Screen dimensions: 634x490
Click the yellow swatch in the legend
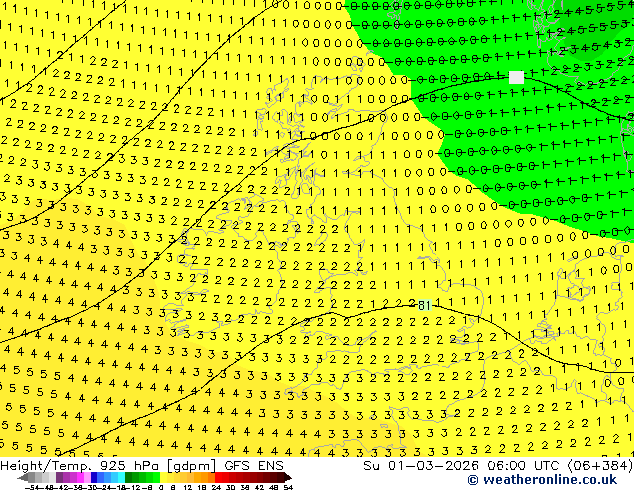(x=163, y=477)
